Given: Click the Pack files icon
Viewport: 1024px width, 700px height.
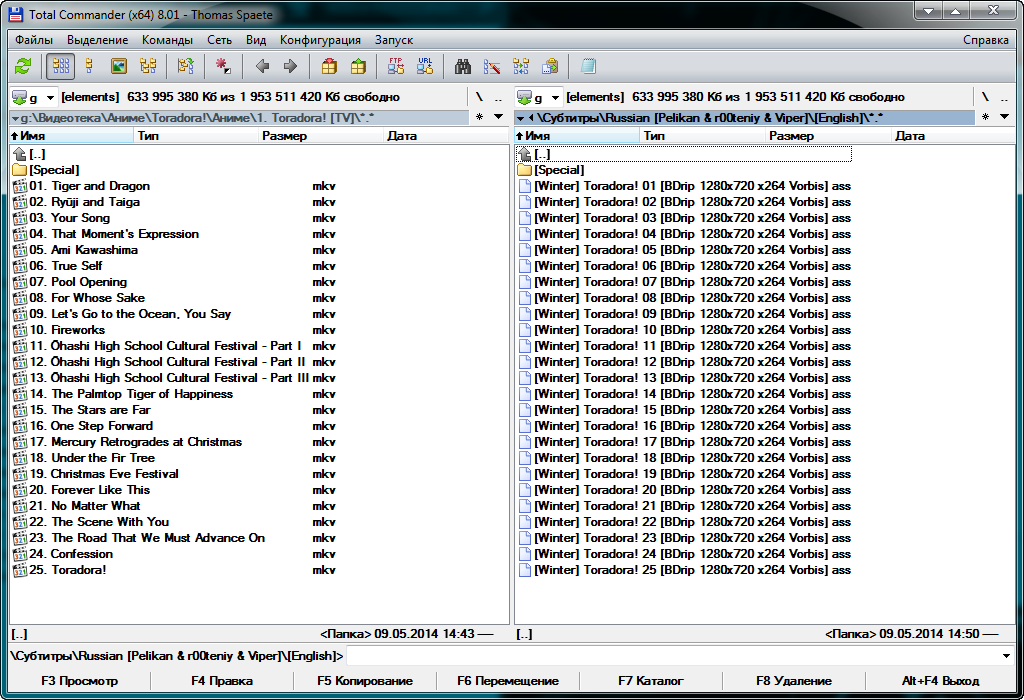Looking at the screenshot, I should tap(329, 66).
